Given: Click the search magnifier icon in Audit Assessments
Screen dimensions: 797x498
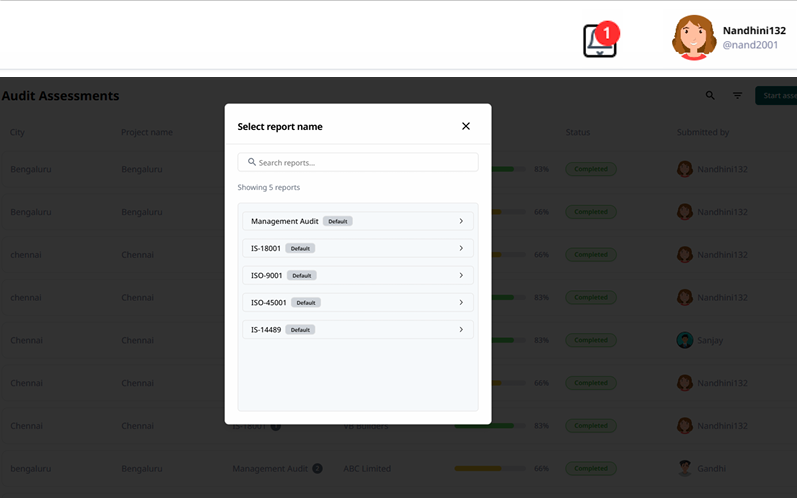Looking at the screenshot, I should [x=710, y=96].
